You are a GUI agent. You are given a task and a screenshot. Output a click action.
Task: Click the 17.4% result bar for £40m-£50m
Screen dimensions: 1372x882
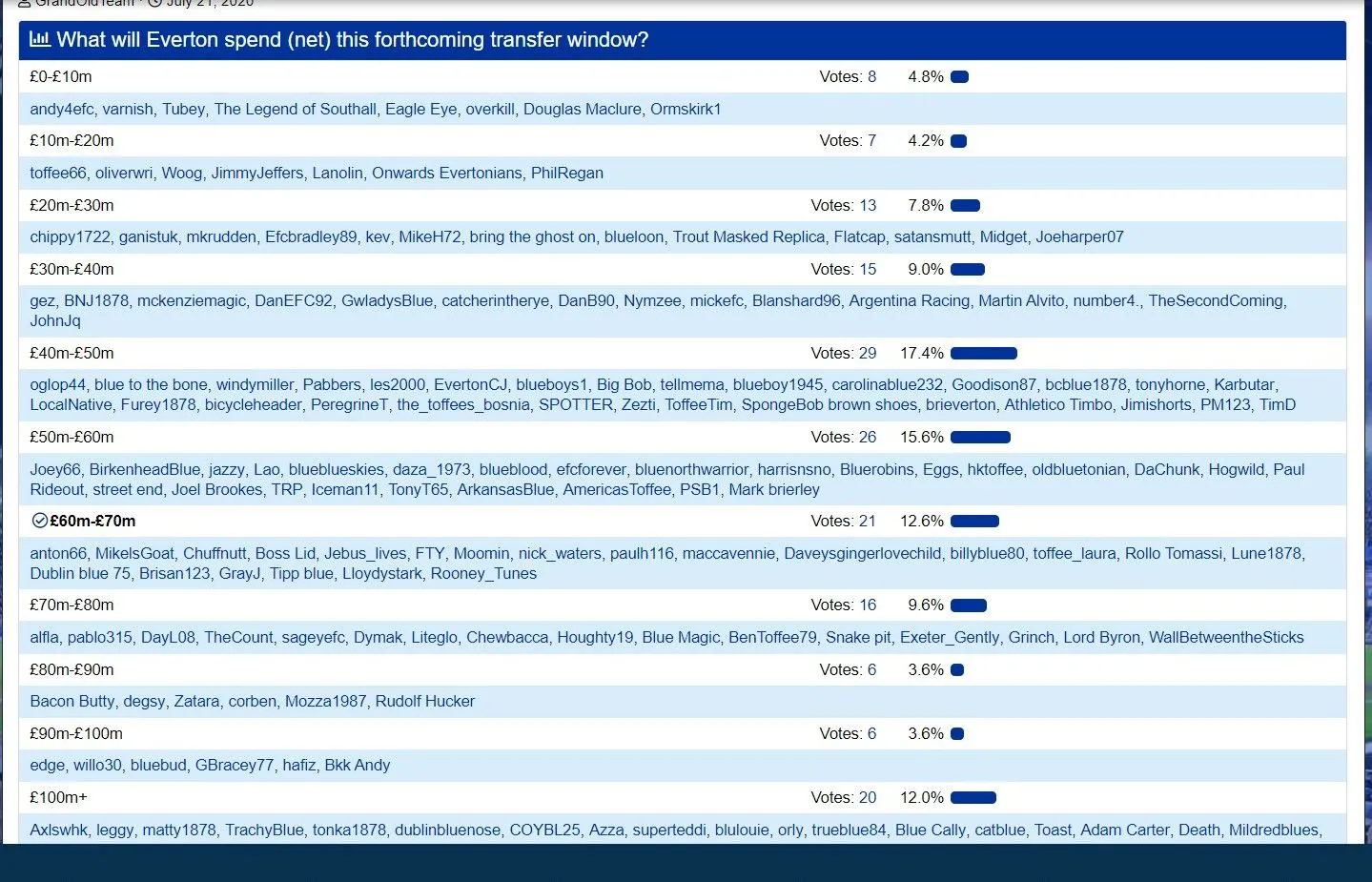point(983,353)
